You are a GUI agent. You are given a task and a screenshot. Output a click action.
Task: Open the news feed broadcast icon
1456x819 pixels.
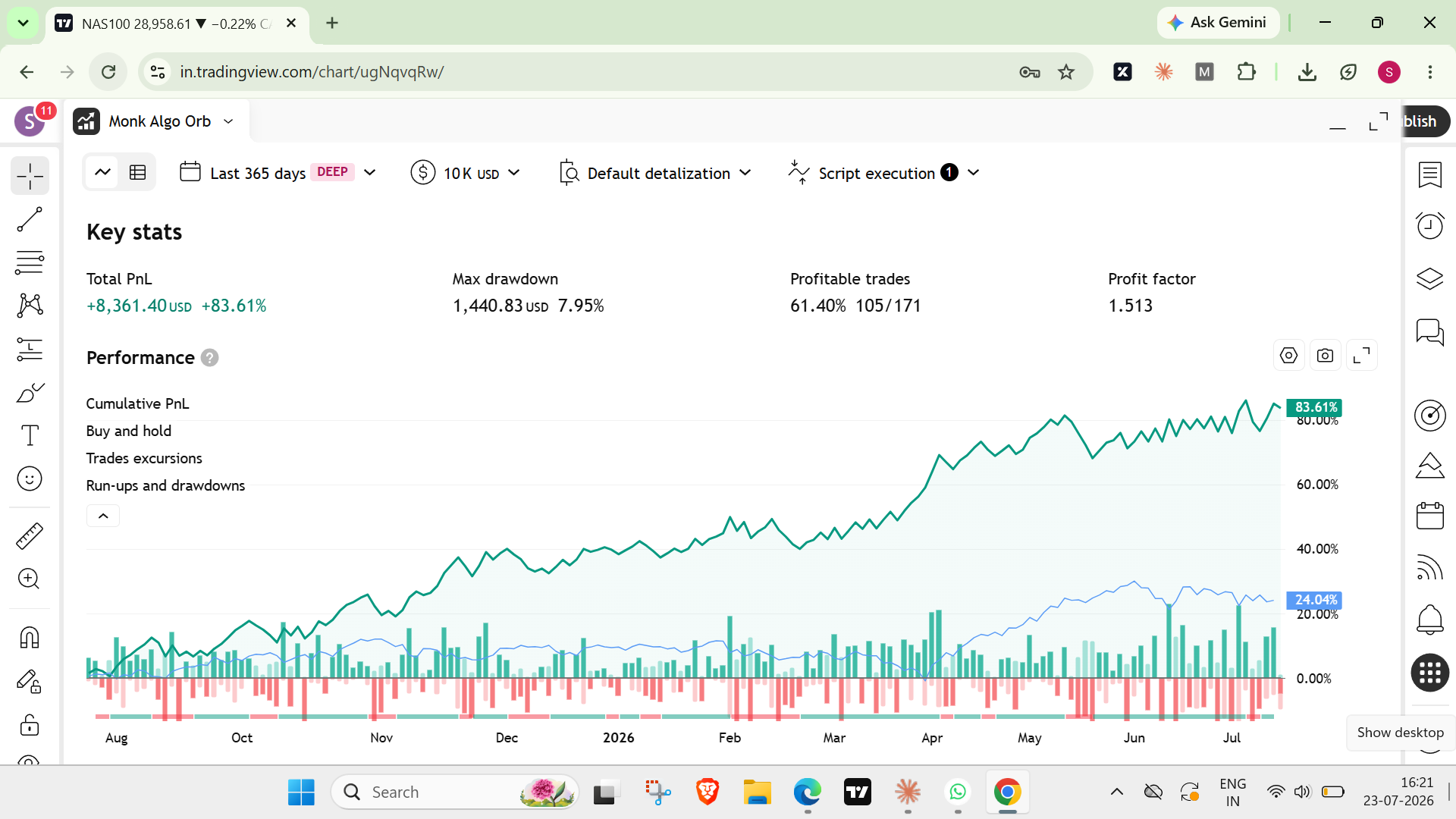pyautogui.click(x=1430, y=566)
